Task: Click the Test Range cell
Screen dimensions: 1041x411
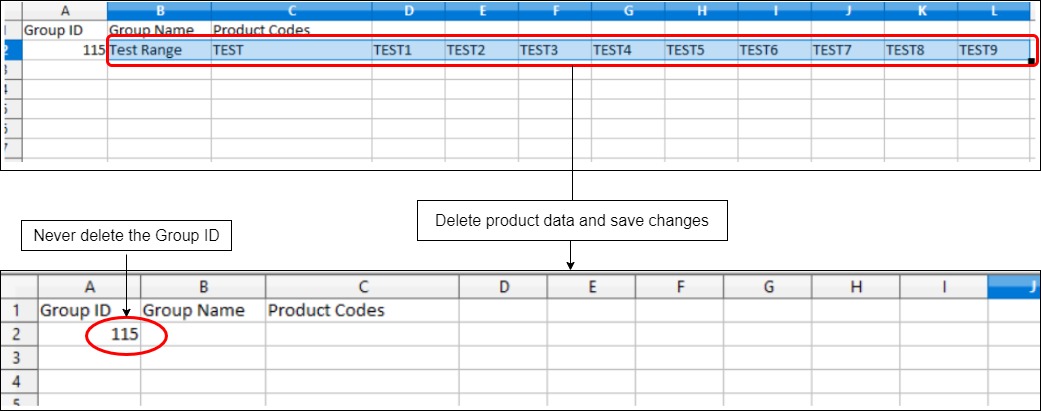Action: [158, 50]
